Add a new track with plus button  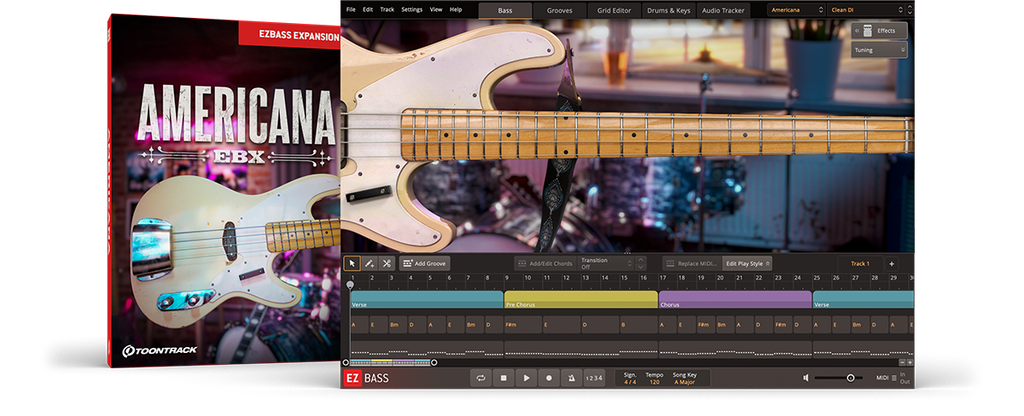891,263
